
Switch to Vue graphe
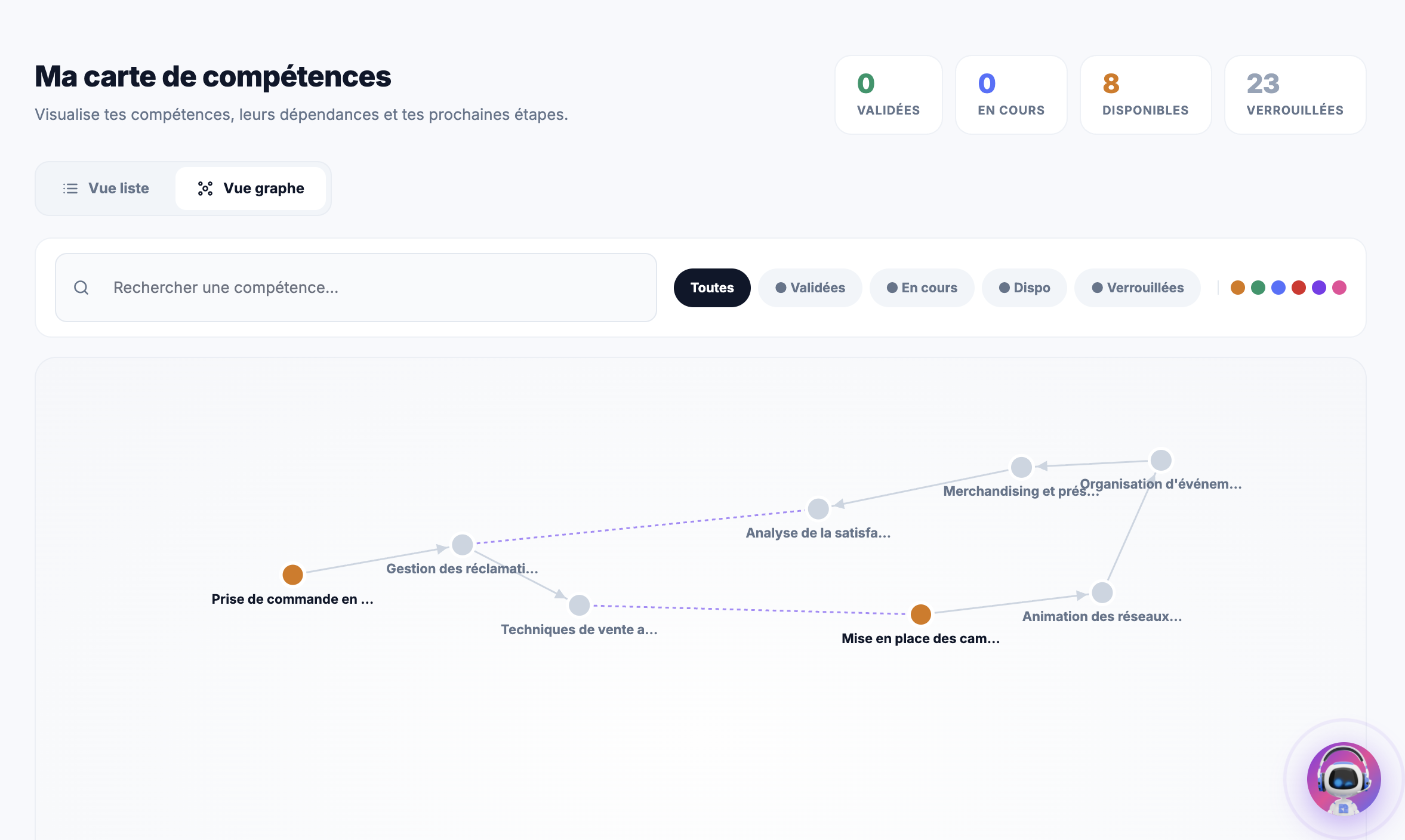(x=251, y=188)
